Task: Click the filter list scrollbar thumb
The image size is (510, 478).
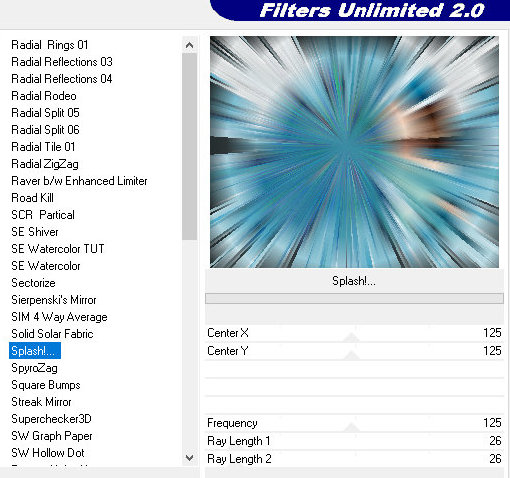Action: 189,146
